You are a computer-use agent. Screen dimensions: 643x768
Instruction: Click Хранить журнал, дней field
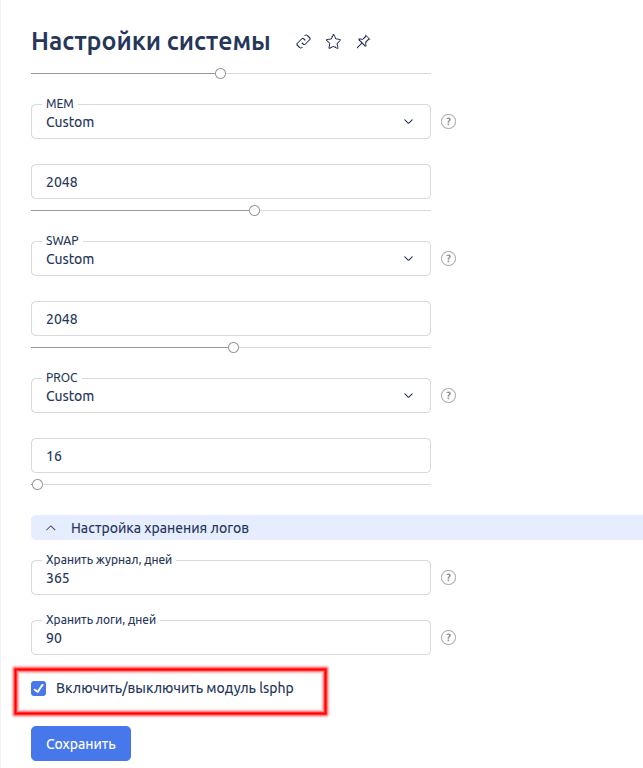pyautogui.click(x=231, y=578)
